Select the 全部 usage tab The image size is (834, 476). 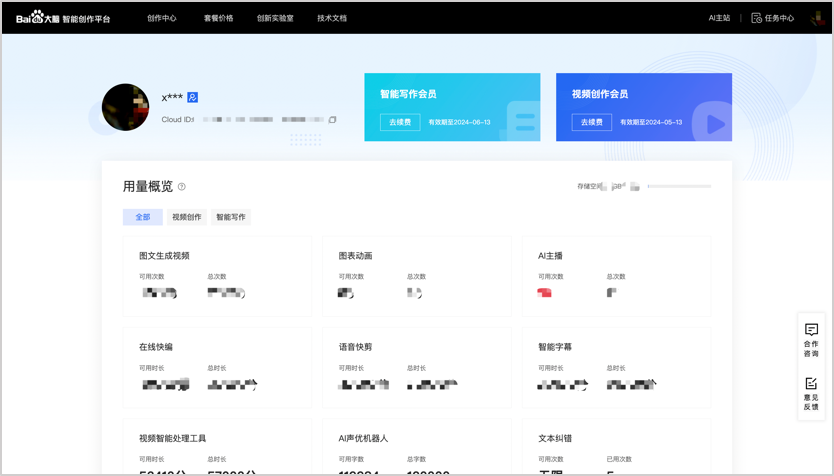click(x=143, y=217)
